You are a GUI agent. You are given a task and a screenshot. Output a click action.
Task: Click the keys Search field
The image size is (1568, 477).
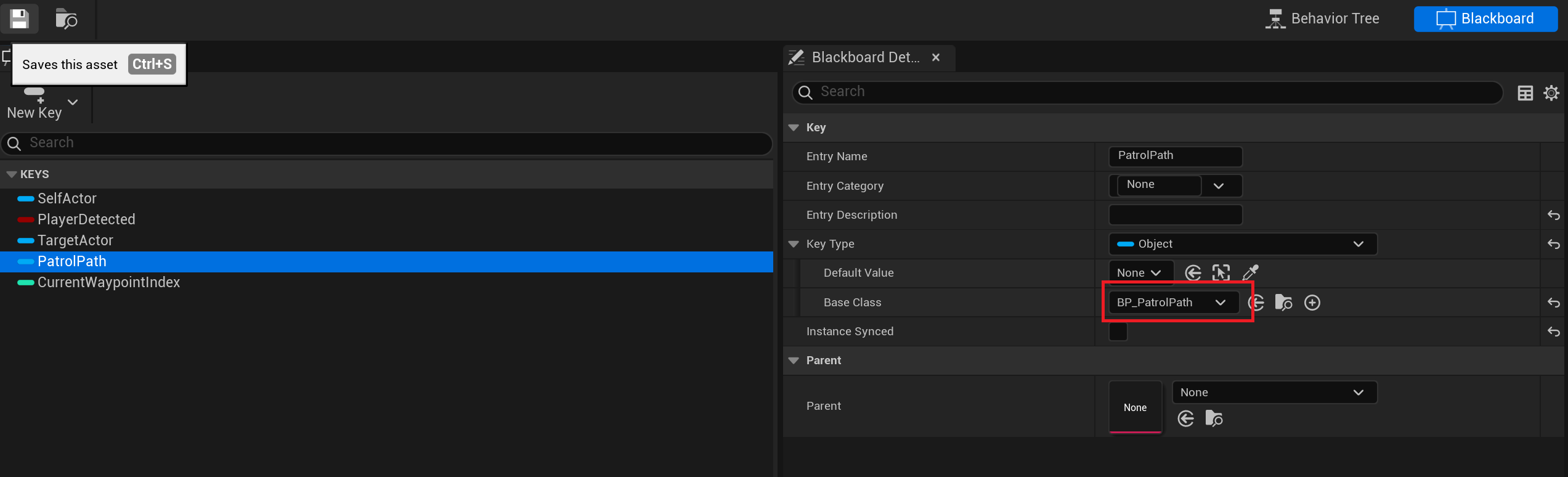387,143
